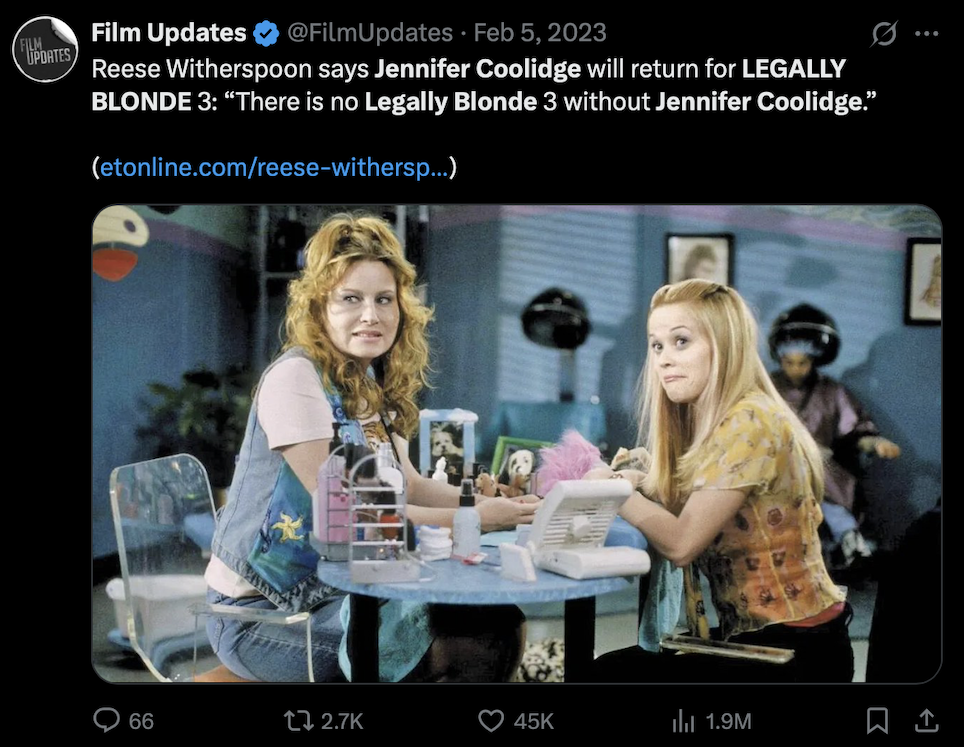View analytics via the bar chart icon
Viewport: 964px width, 747px height.
click(x=684, y=721)
